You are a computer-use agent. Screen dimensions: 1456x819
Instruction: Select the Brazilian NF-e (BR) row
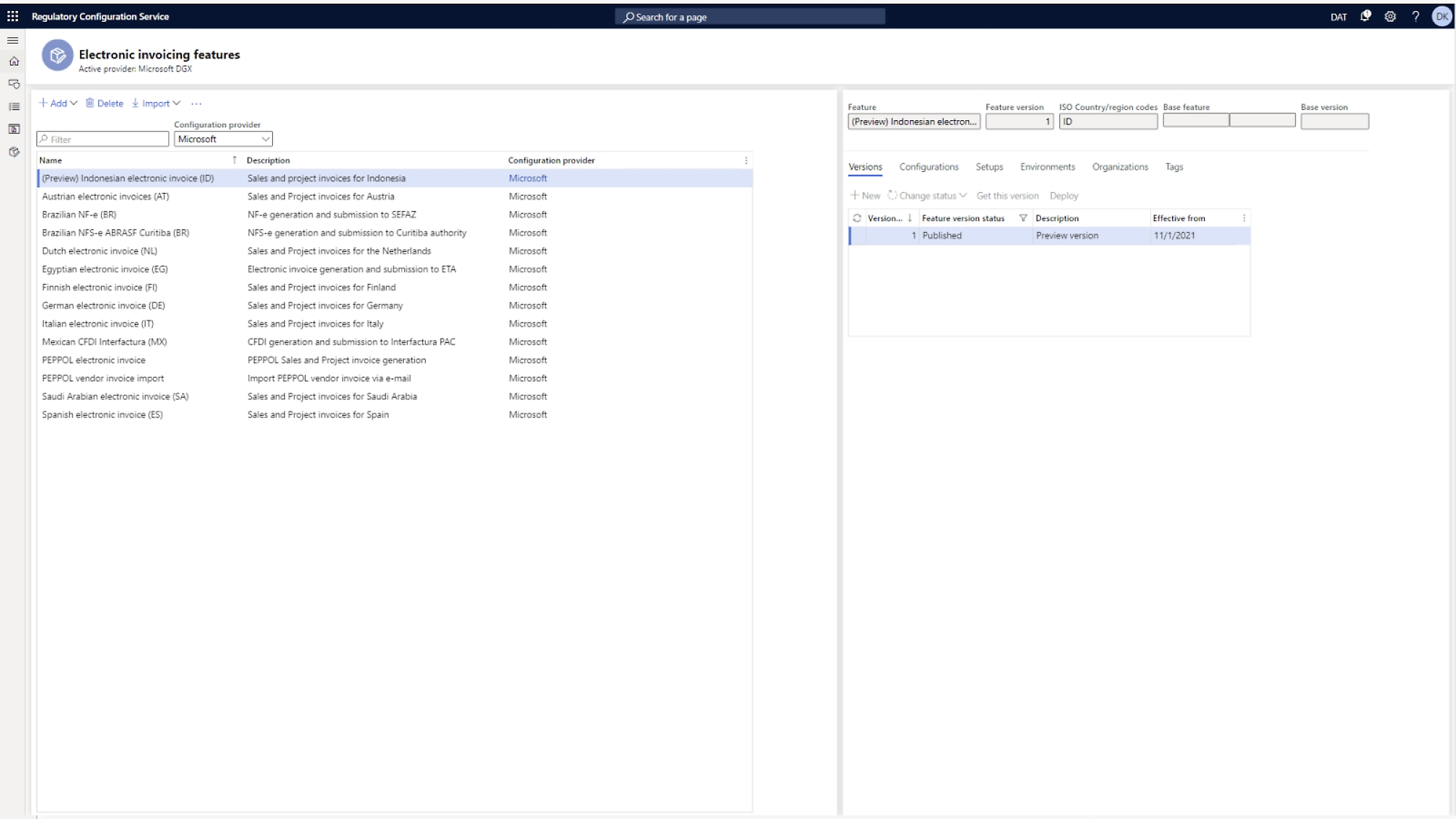(79, 215)
